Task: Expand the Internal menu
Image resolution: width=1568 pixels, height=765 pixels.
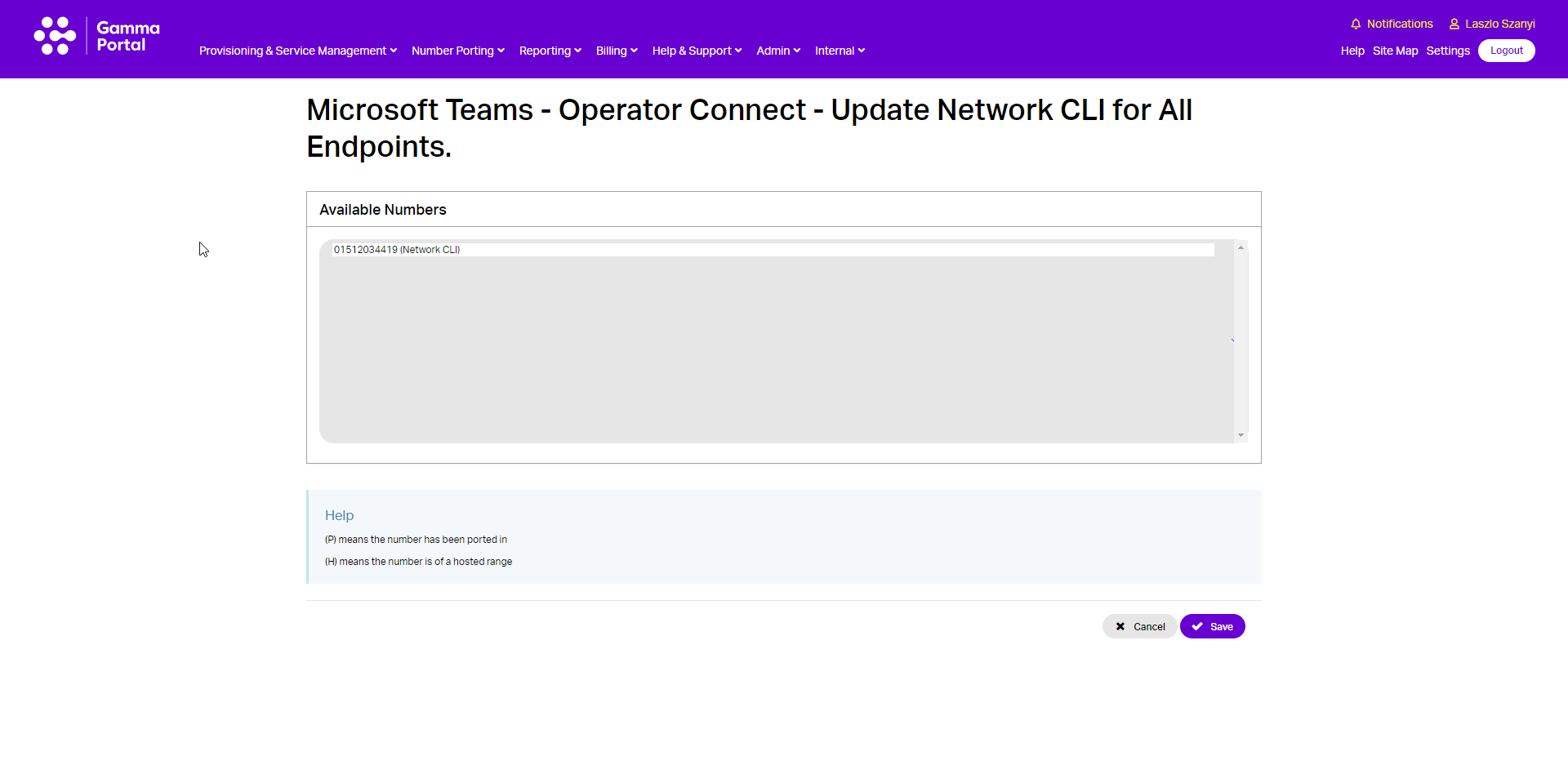Action: click(x=840, y=51)
